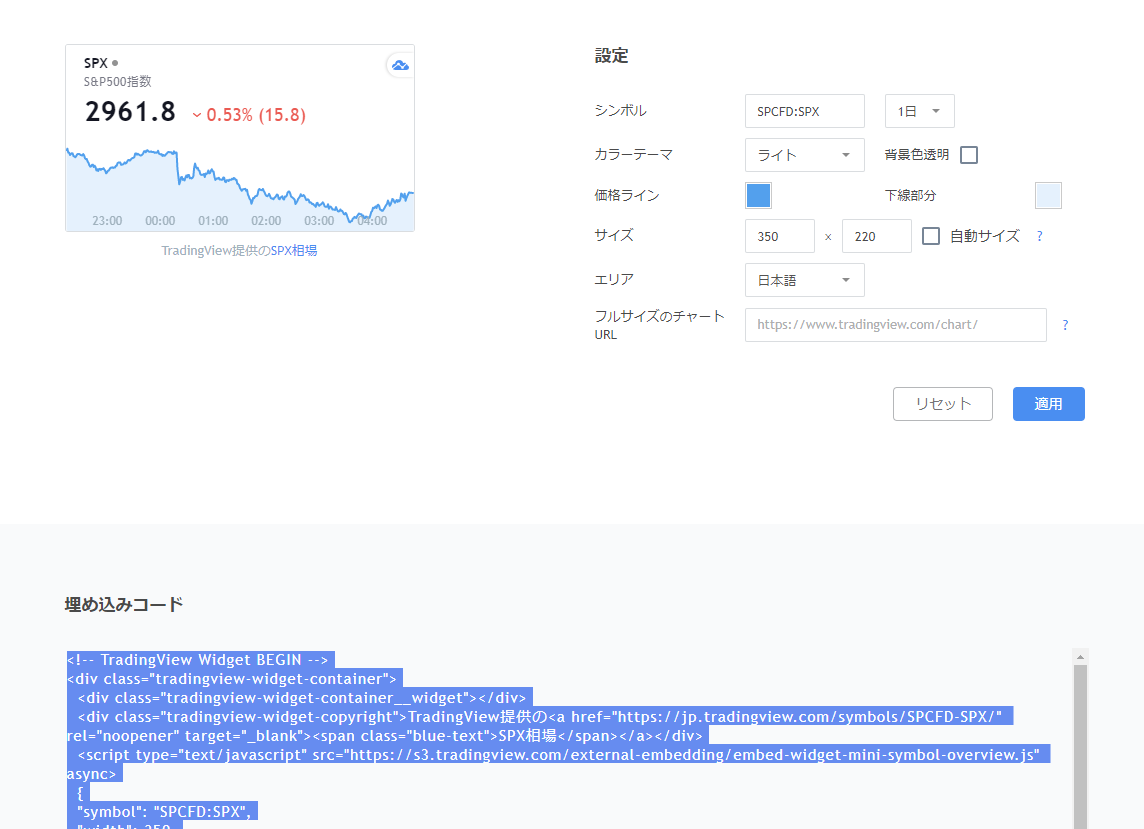Click the help icon beside the chart URL field
Screen dimensions: 1144x829
point(1064,325)
